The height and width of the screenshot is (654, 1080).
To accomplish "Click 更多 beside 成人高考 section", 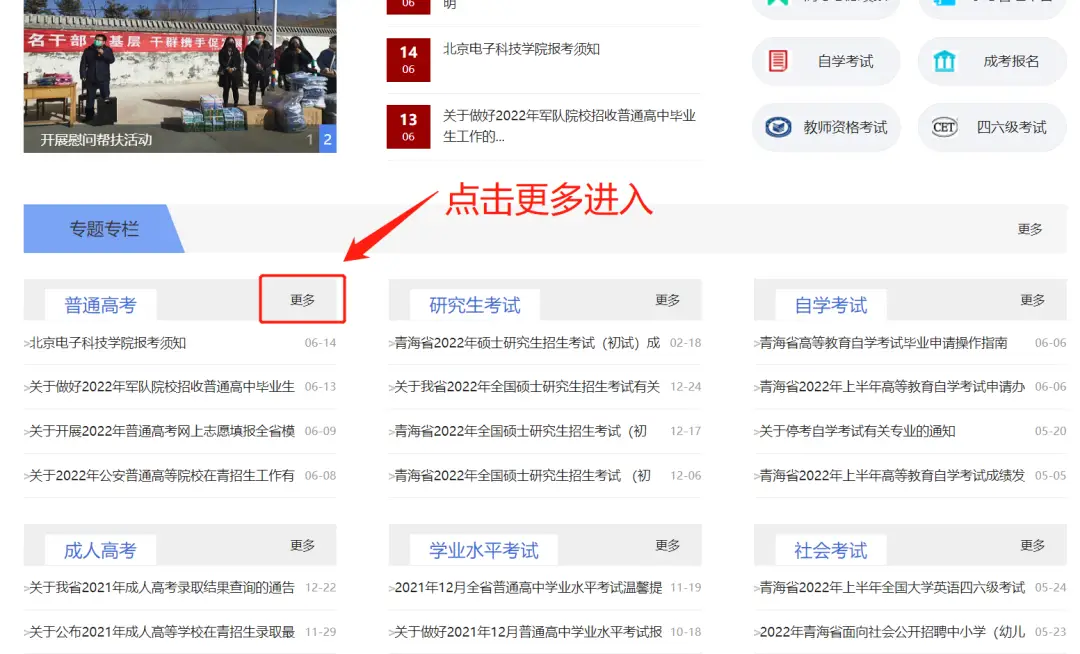I will [303, 545].
